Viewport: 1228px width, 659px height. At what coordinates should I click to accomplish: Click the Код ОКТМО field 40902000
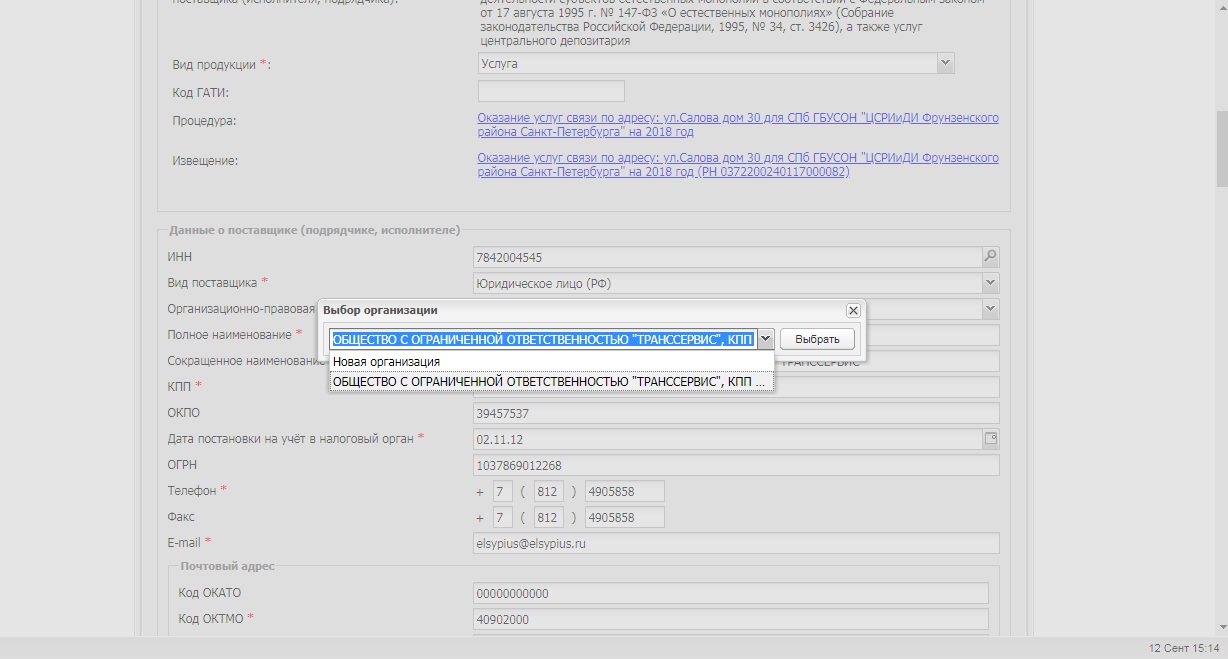pos(730,619)
